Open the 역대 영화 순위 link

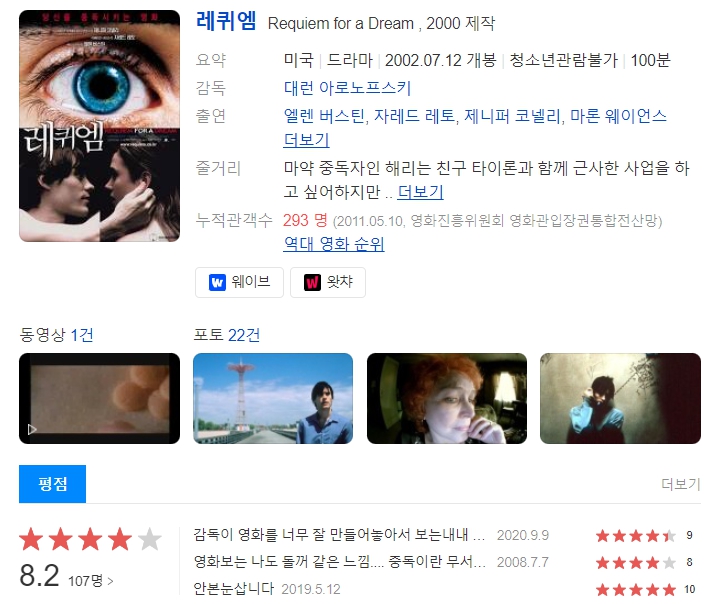click(334, 243)
